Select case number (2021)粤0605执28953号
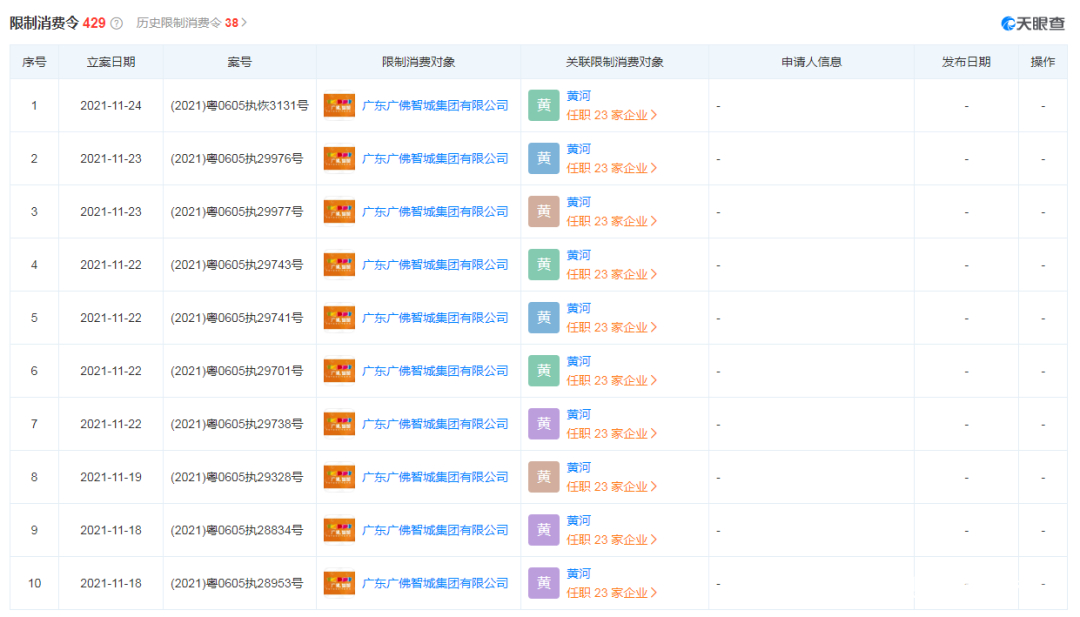This screenshot has height=617, width=1080. coord(236,583)
